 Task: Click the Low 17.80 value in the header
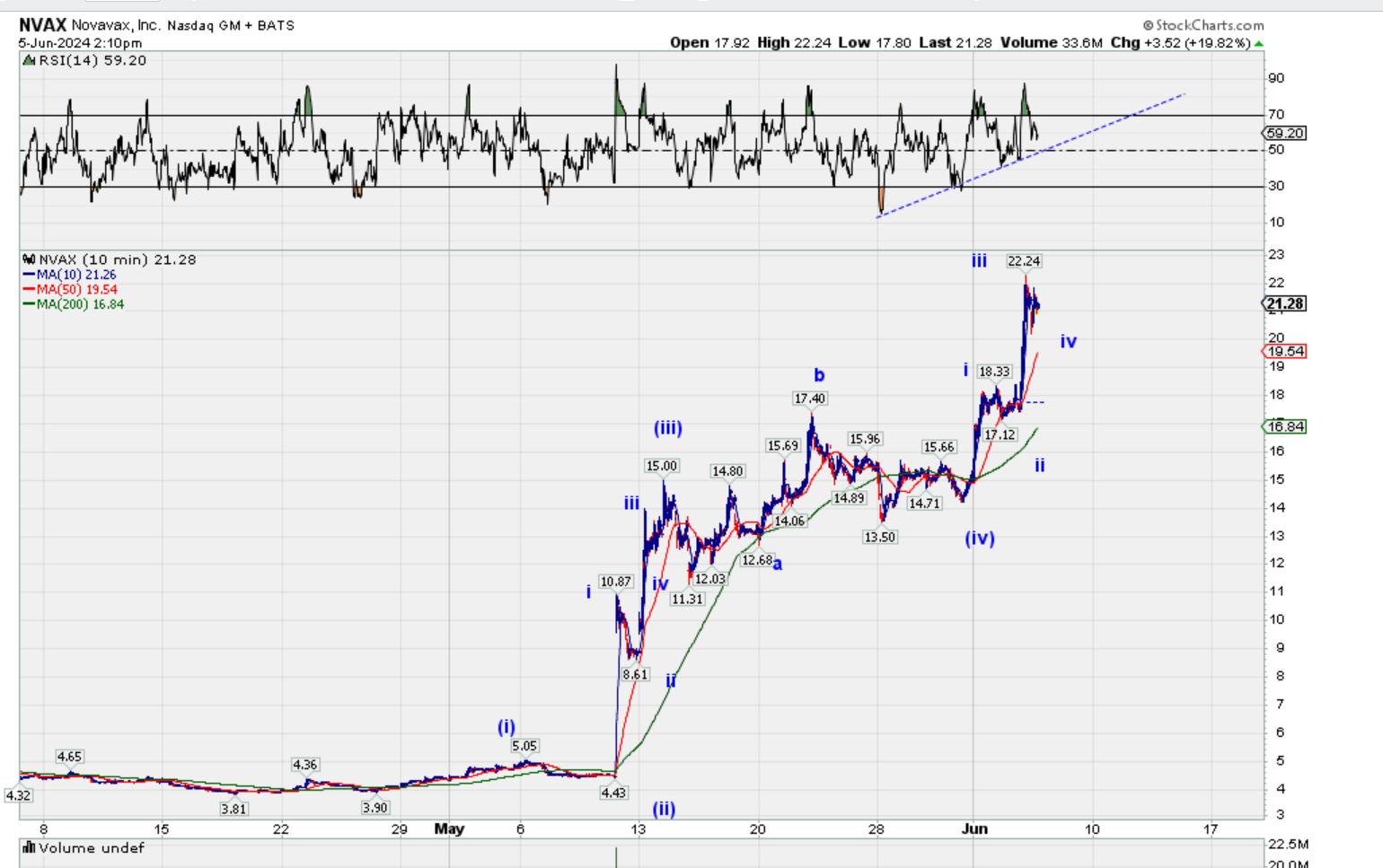click(x=875, y=42)
